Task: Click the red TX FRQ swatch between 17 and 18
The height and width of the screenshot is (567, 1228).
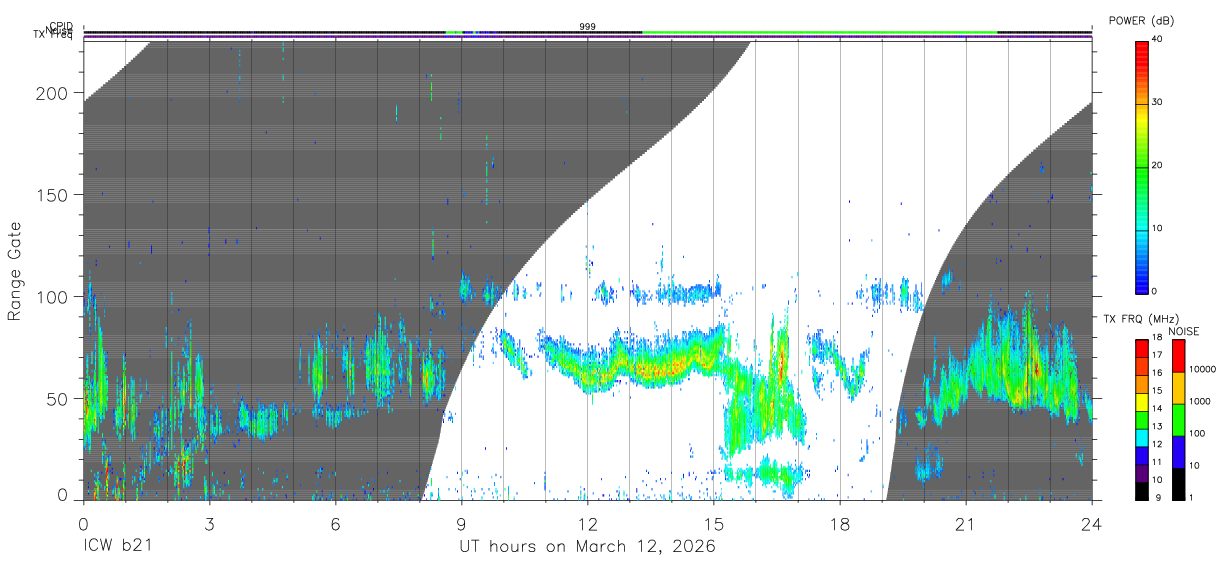Action: tap(1142, 348)
